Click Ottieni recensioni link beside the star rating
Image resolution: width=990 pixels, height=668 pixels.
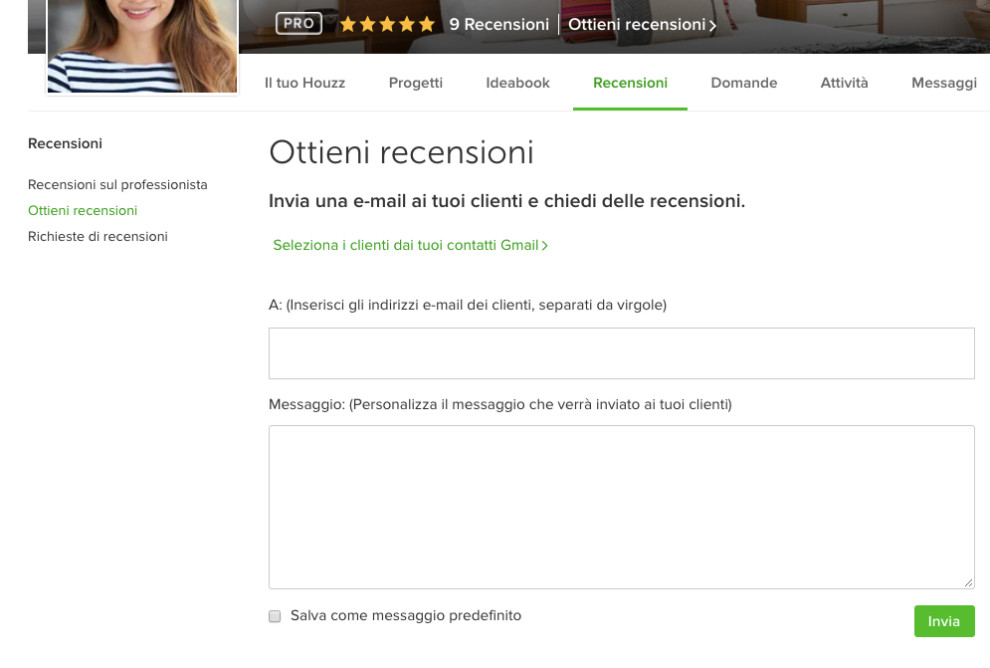pos(642,24)
